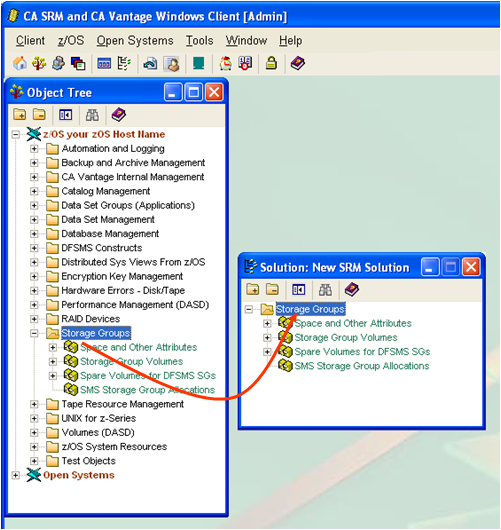Select the Catalog Management folder
This screenshot has width=501, height=530.
(105, 191)
